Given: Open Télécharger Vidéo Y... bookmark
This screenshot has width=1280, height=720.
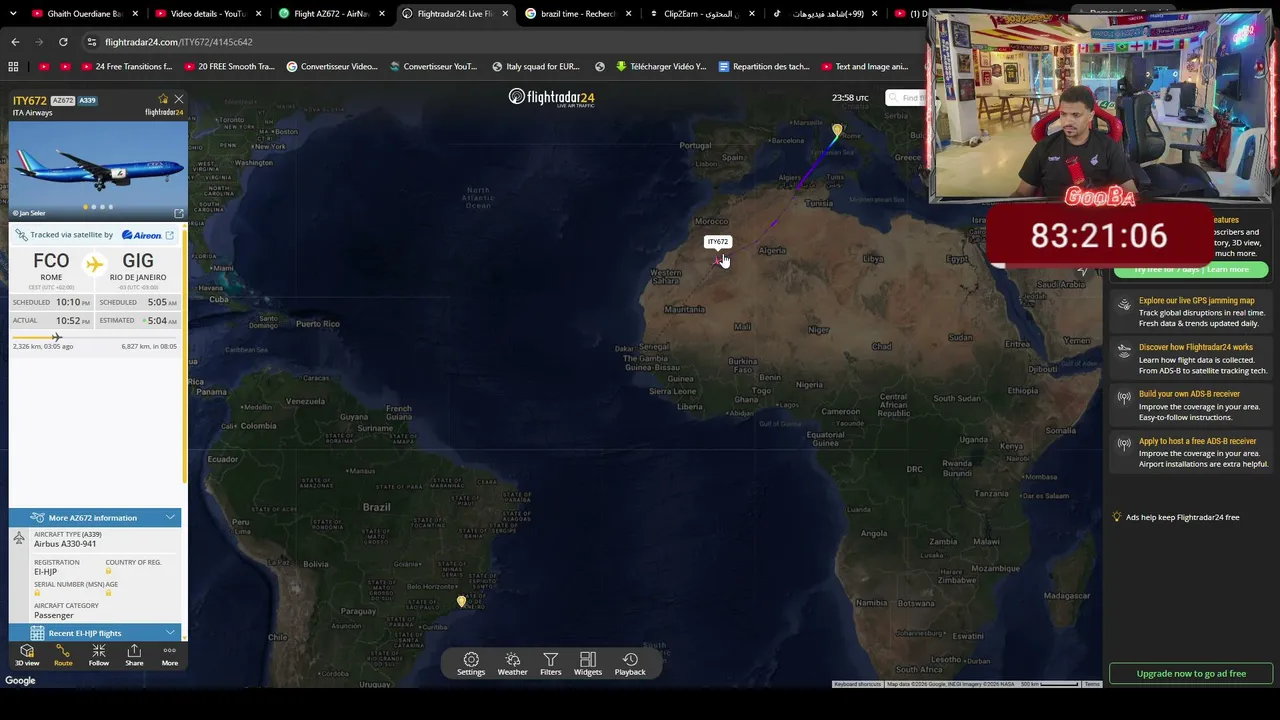Looking at the screenshot, I should (x=661, y=67).
